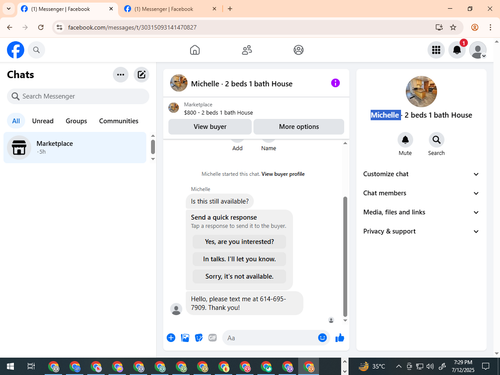The height and width of the screenshot is (375, 500).
Task: Attach a photo with image icon
Action: 185,338
